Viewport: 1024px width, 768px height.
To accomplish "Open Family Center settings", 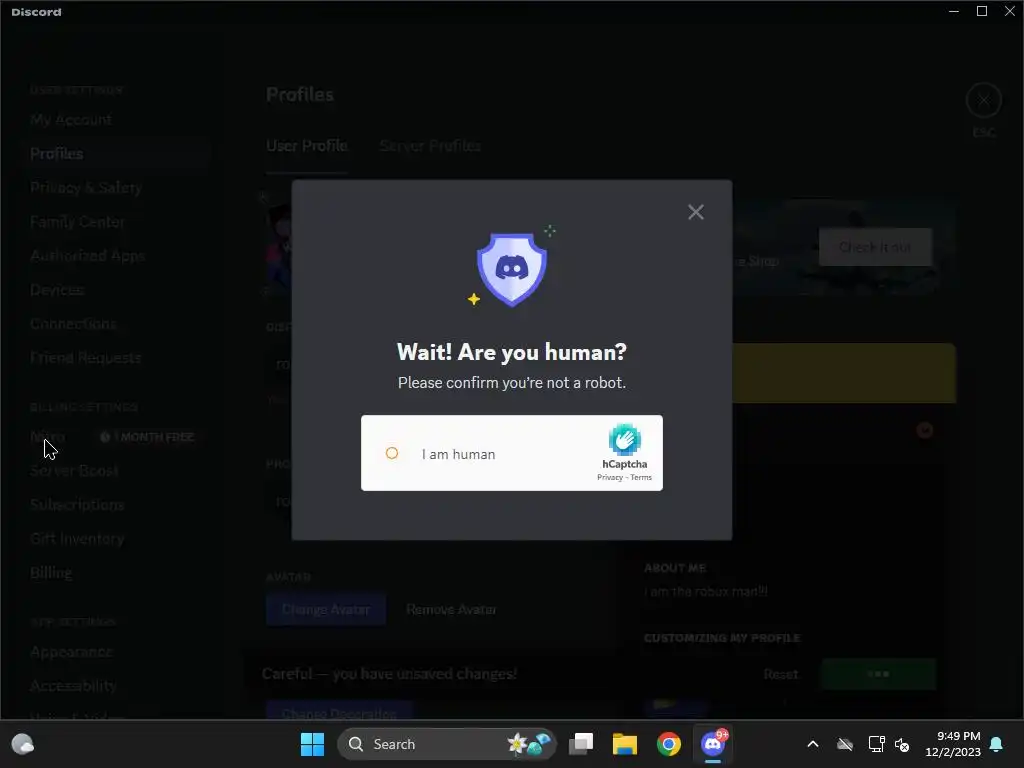I will (x=77, y=221).
